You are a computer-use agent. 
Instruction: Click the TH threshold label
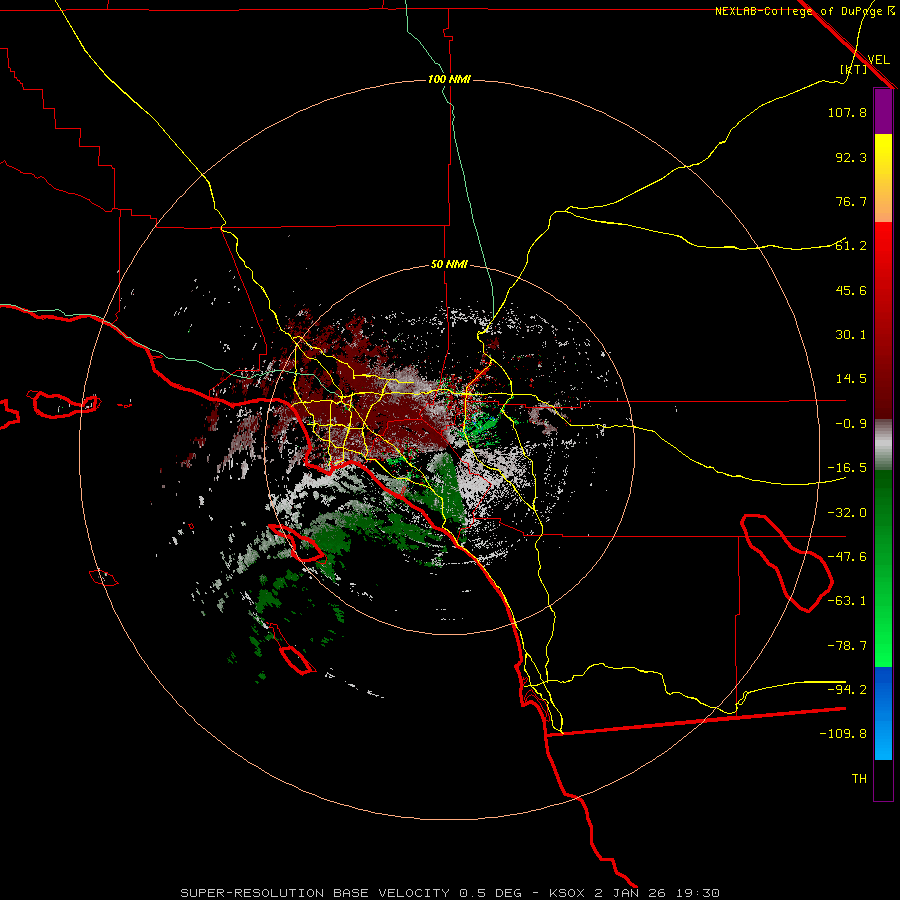859,779
